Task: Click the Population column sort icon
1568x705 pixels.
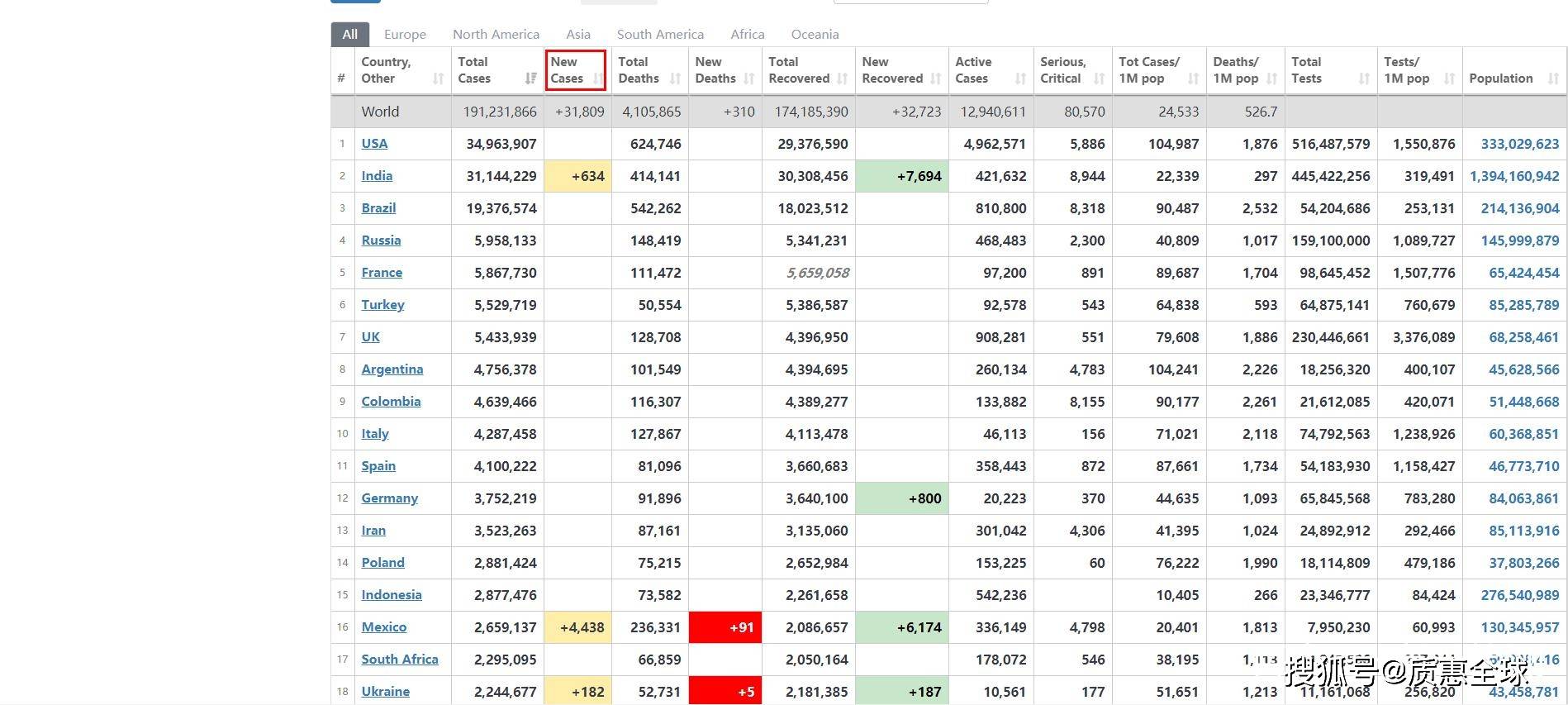Action: (x=1553, y=79)
